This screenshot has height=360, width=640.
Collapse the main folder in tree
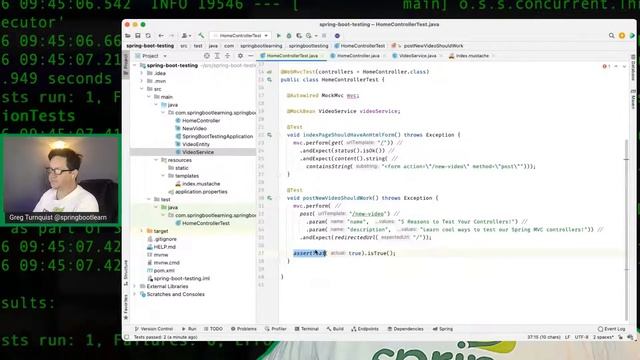149,97
